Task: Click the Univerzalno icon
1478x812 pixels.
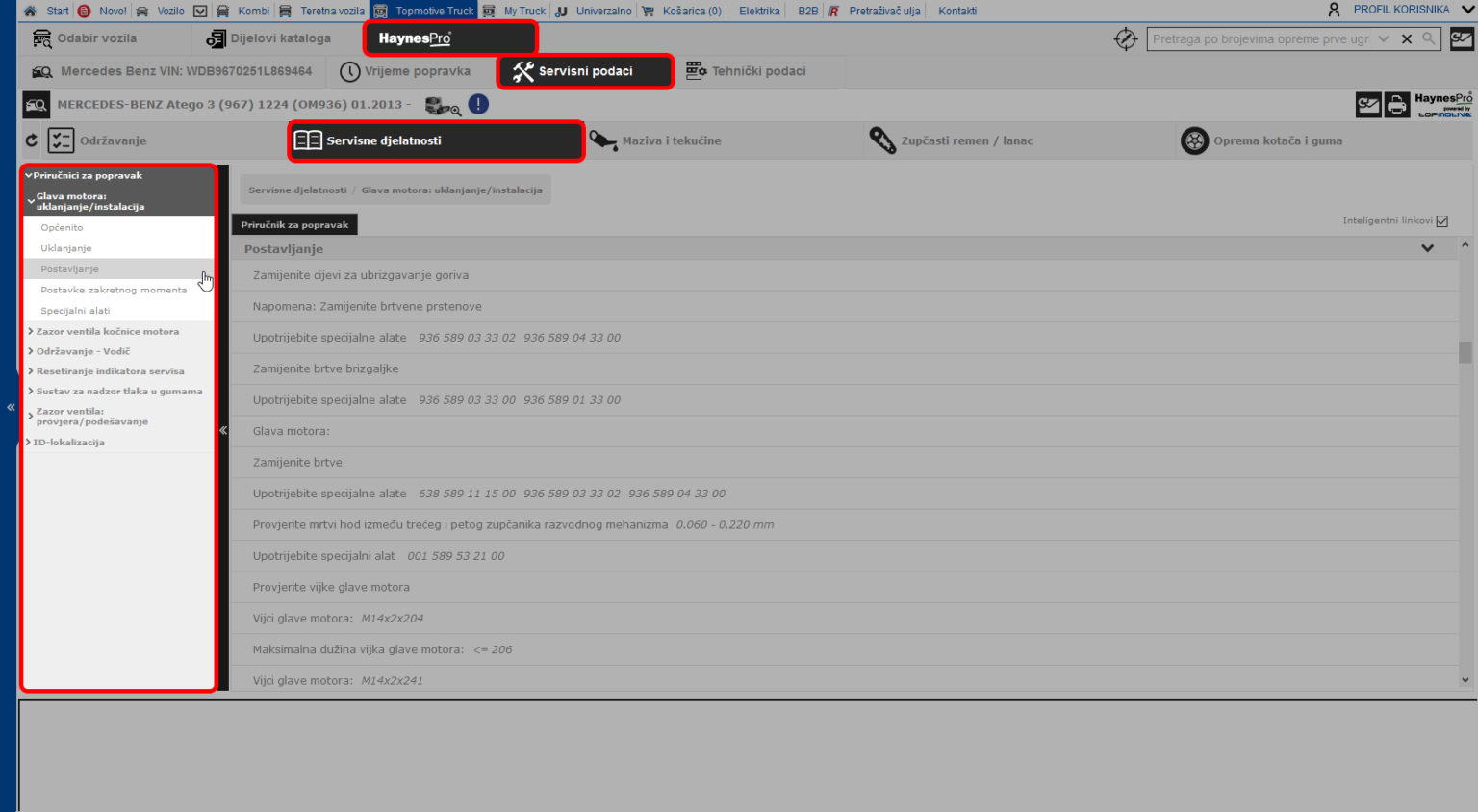Action: [x=562, y=12]
